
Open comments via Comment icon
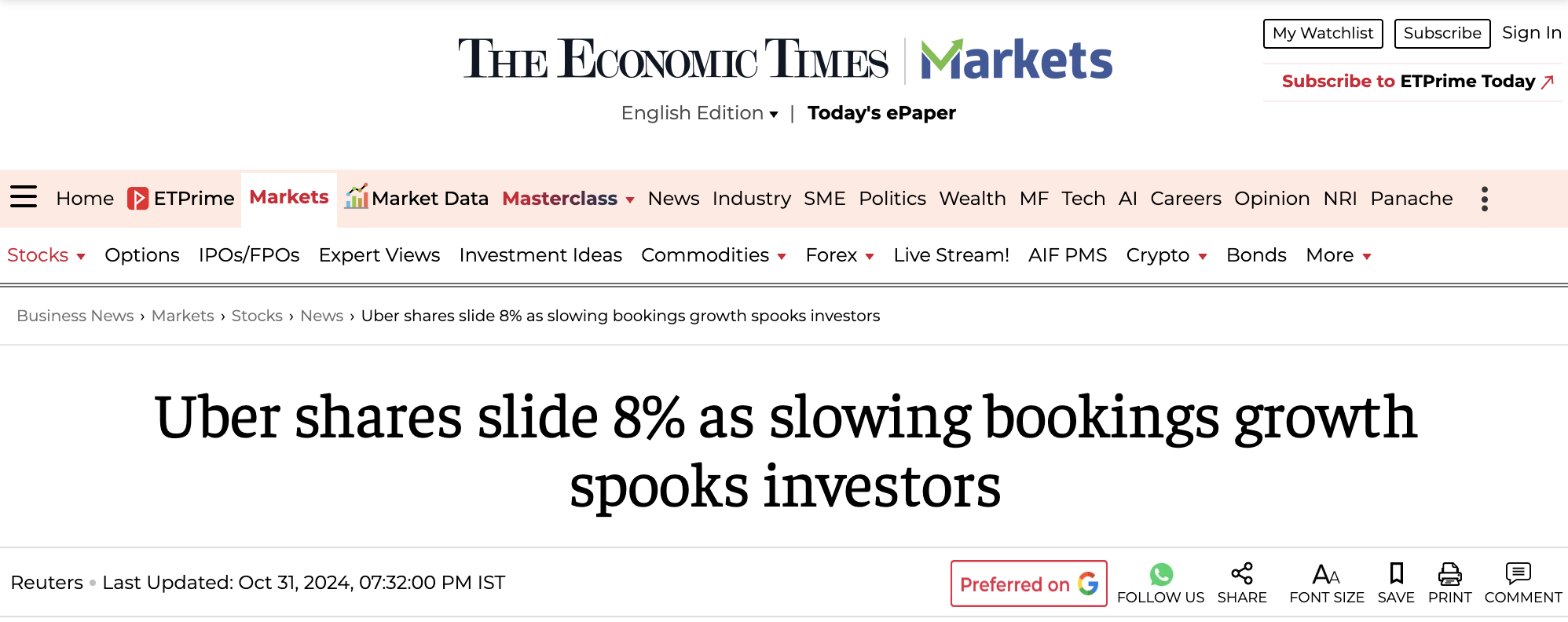[x=1519, y=573]
